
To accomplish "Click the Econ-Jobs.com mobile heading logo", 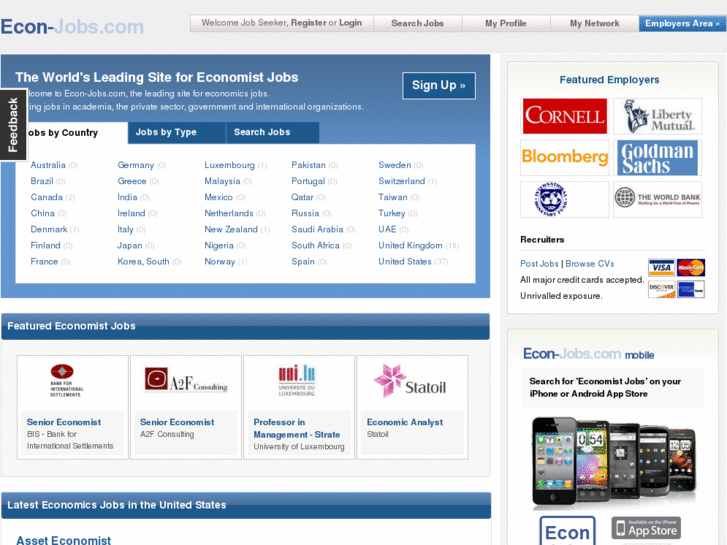I will 588,354.
